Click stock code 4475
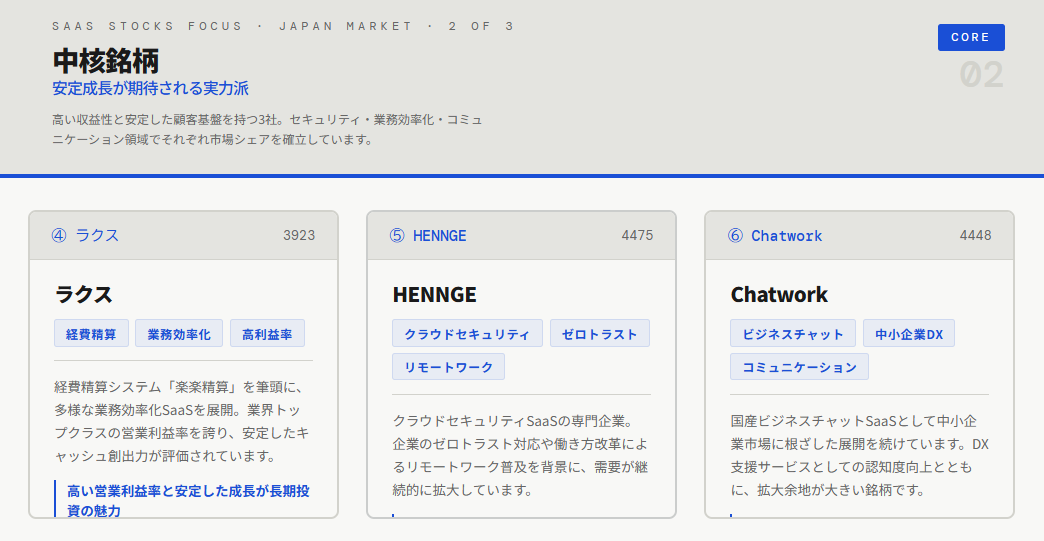The image size is (1044, 541). tap(637, 235)
